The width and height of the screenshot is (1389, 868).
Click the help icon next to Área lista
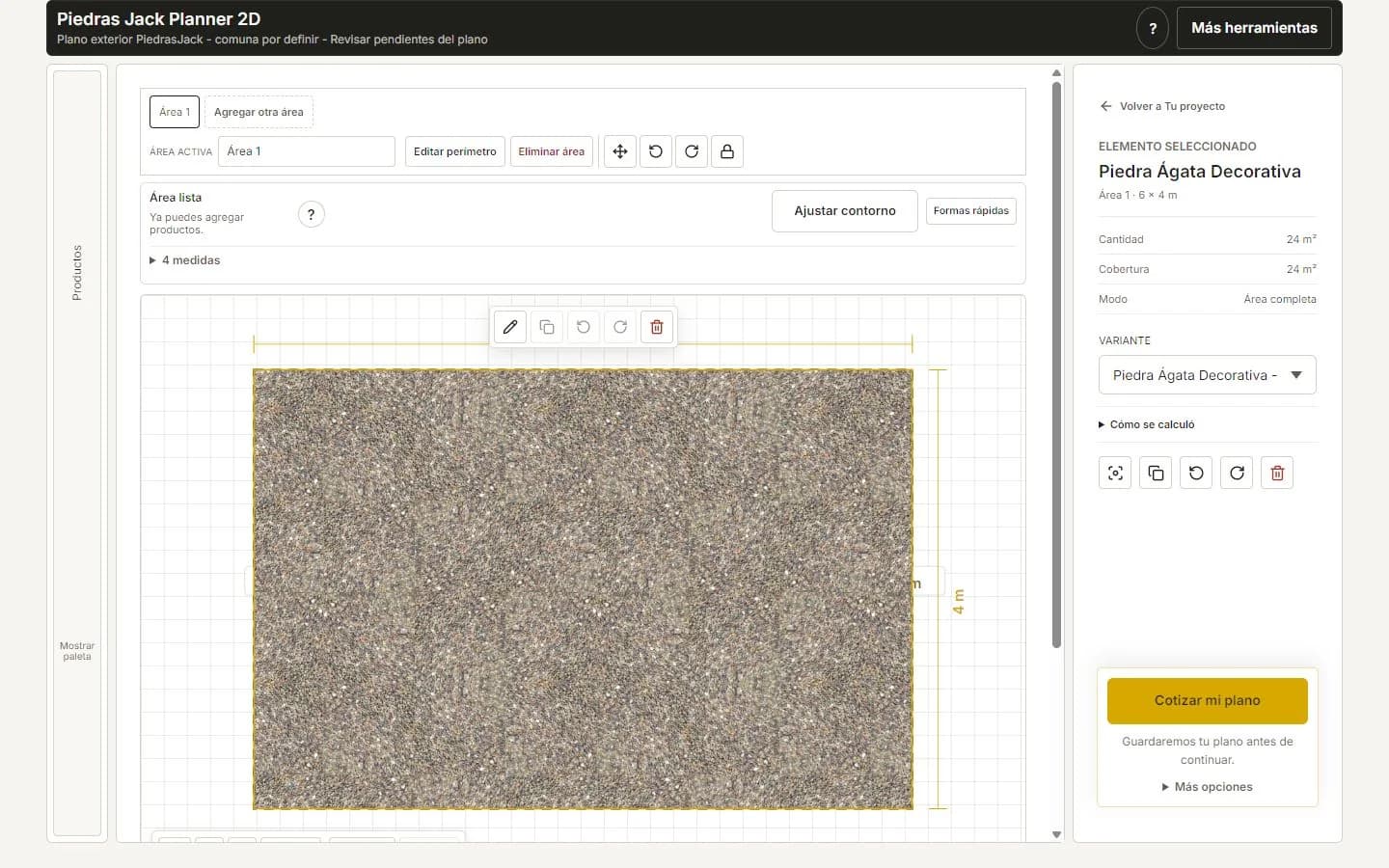pos(311,214)
